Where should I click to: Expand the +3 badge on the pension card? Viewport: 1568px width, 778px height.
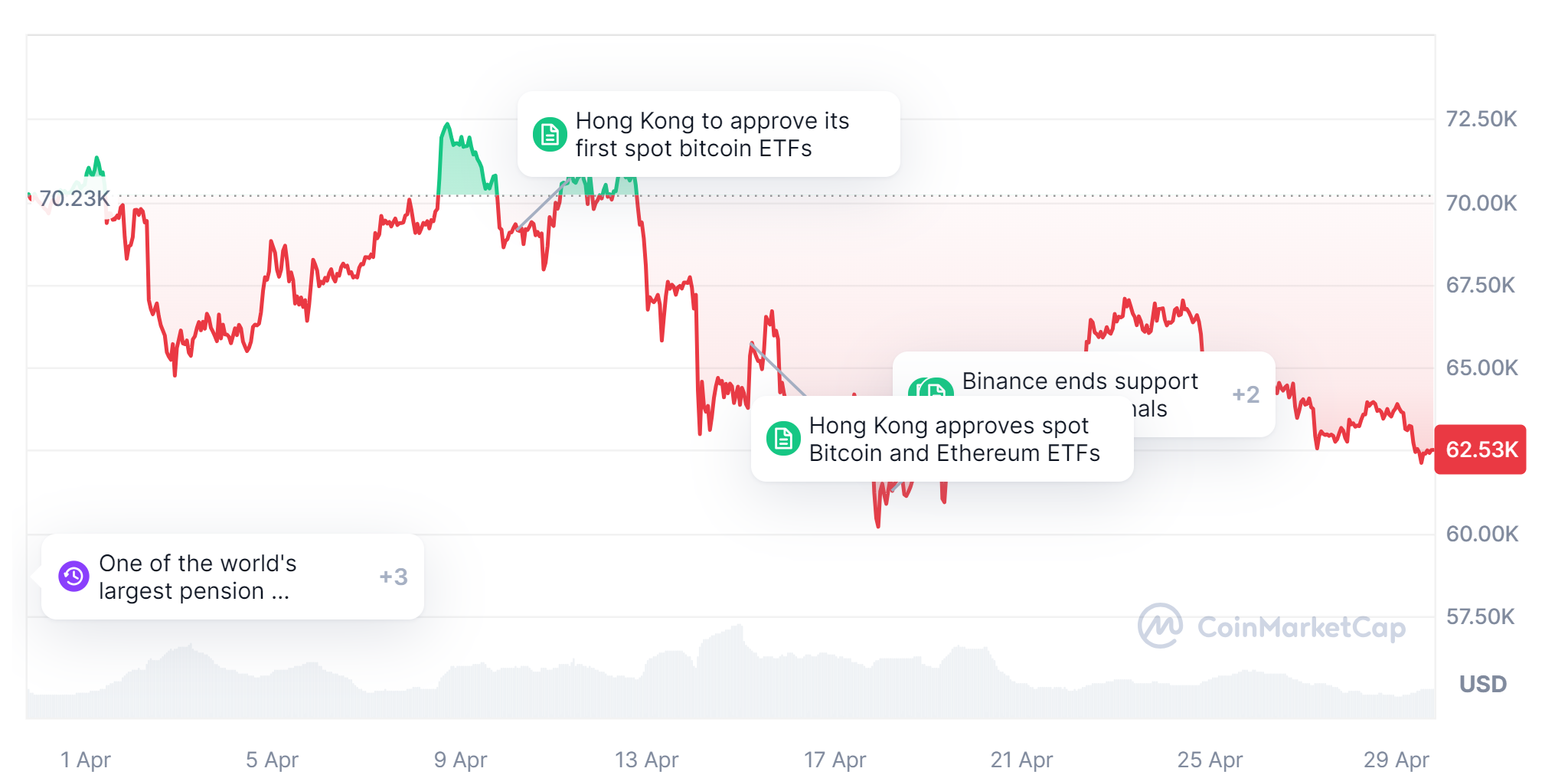[394, 577]
